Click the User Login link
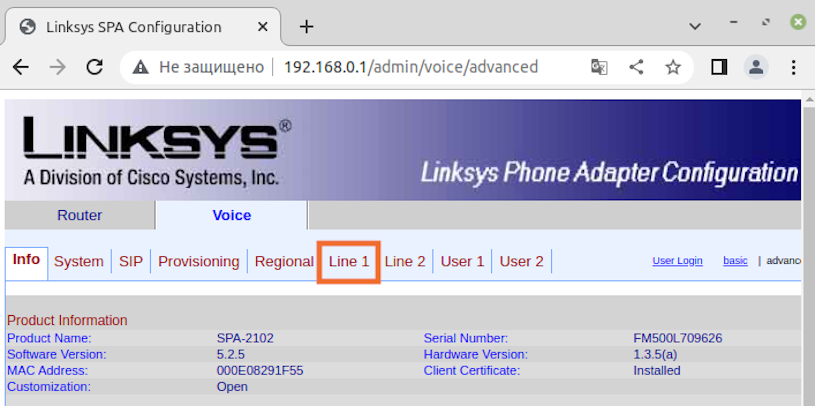 click(x=677, y=261)
